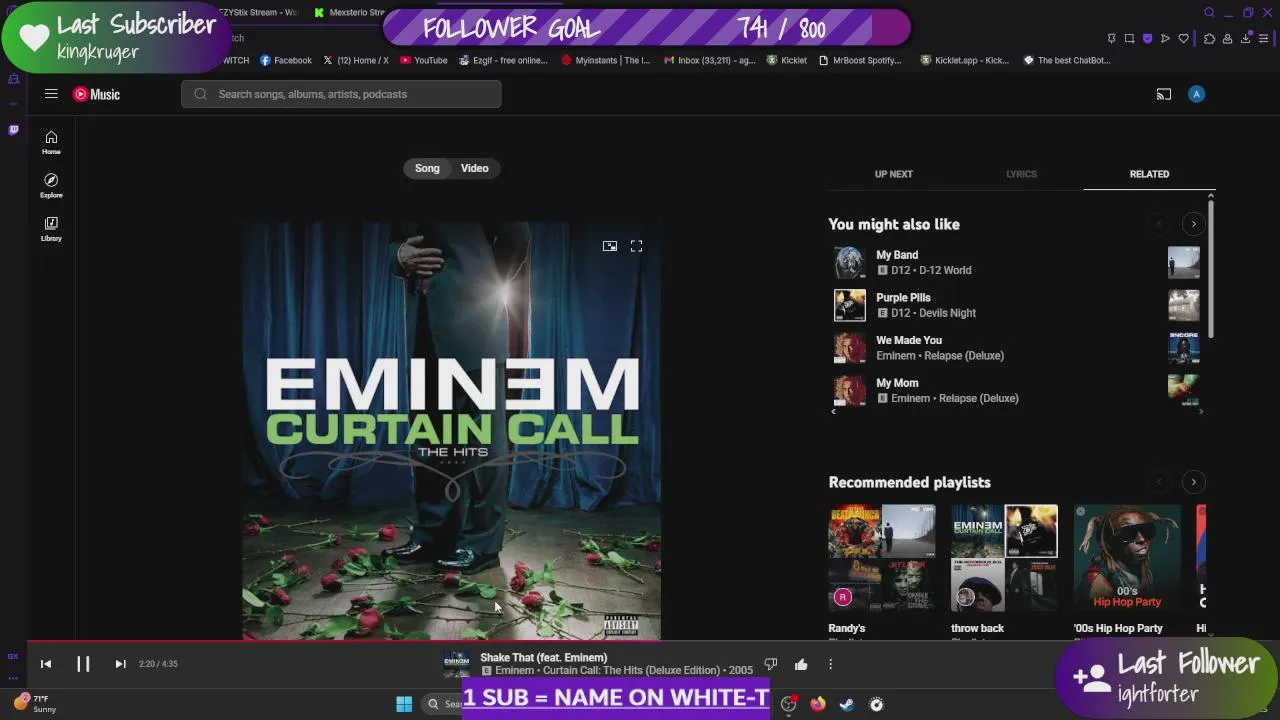Open the account avatar menu
The image size is (1280, 720).
click(x=1196, y=94)
